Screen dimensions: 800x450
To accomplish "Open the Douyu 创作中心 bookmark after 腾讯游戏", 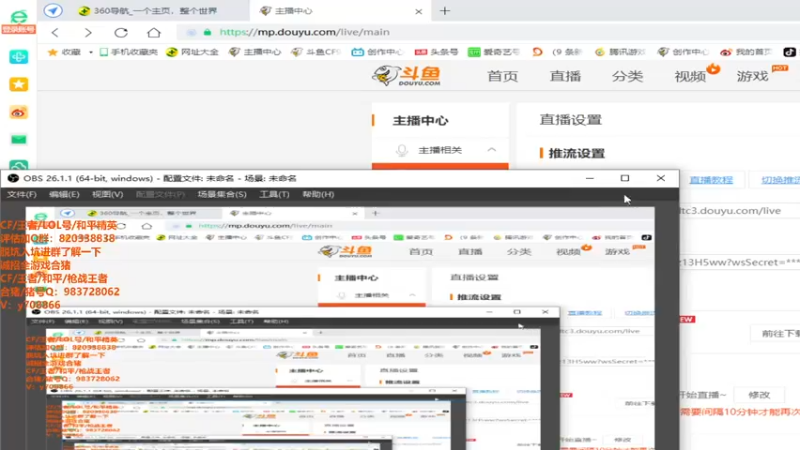I will click(x=684, y=52).
